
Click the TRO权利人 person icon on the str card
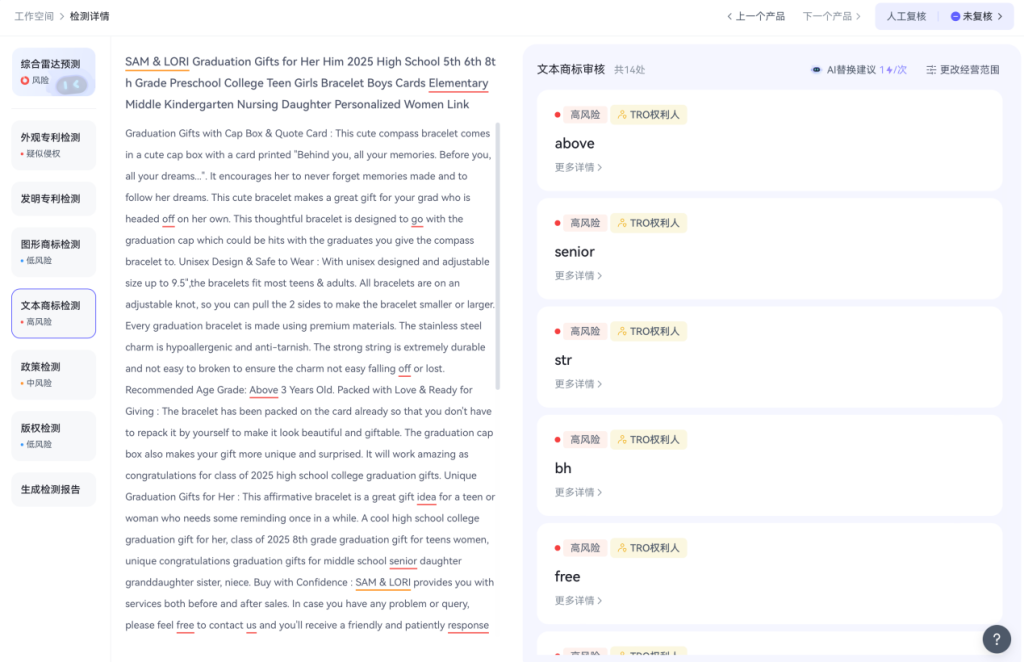coord(622,332)
